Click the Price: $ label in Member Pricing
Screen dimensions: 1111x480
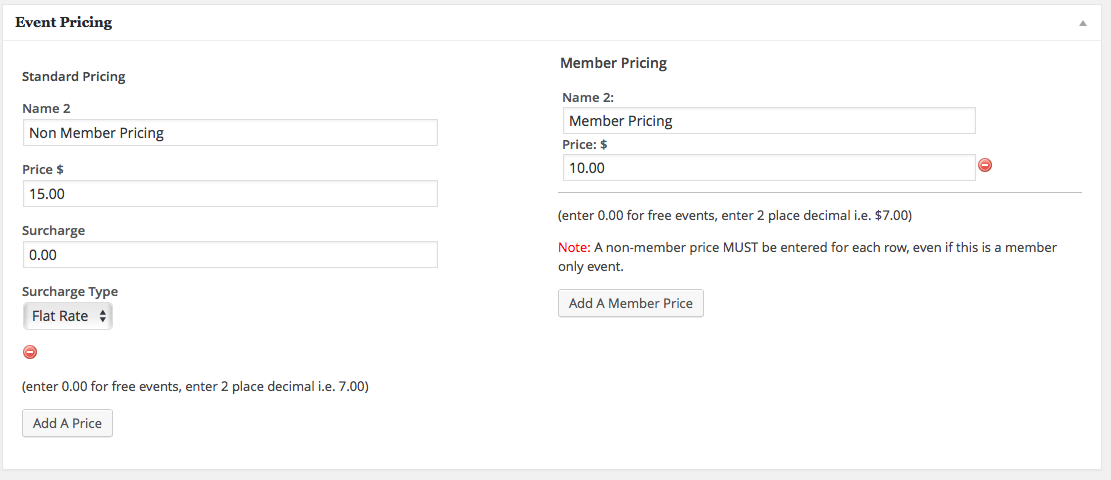[x=585, y=145]
